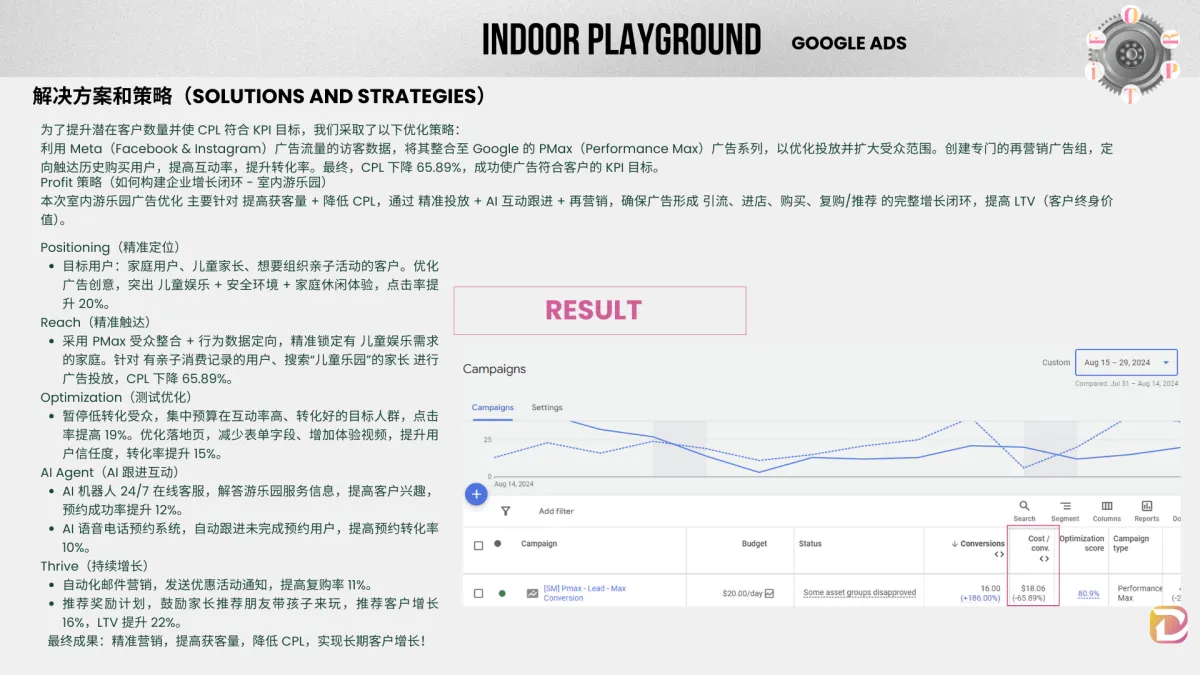Open the Aug 15 – 29, 2024 date range dropdown
The width and height of the screenshot is (1200, 675).
coord(1127,362)
